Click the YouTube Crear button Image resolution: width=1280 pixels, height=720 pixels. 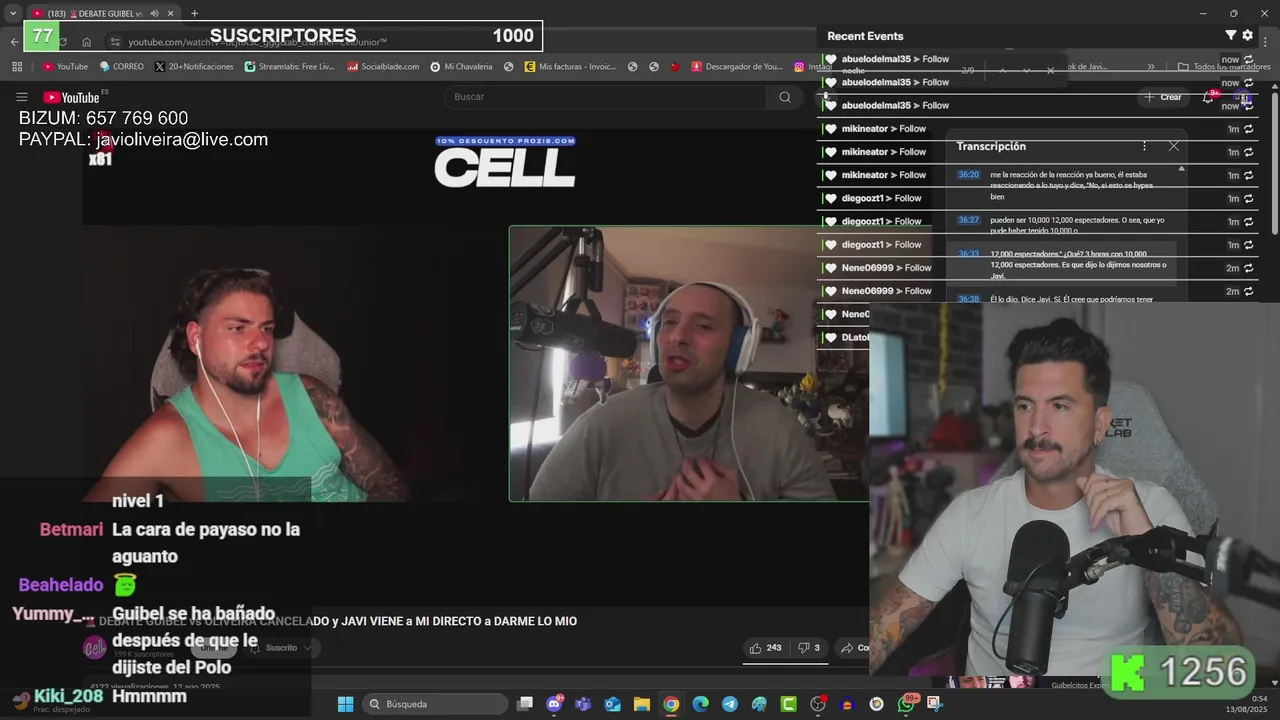1163,97
